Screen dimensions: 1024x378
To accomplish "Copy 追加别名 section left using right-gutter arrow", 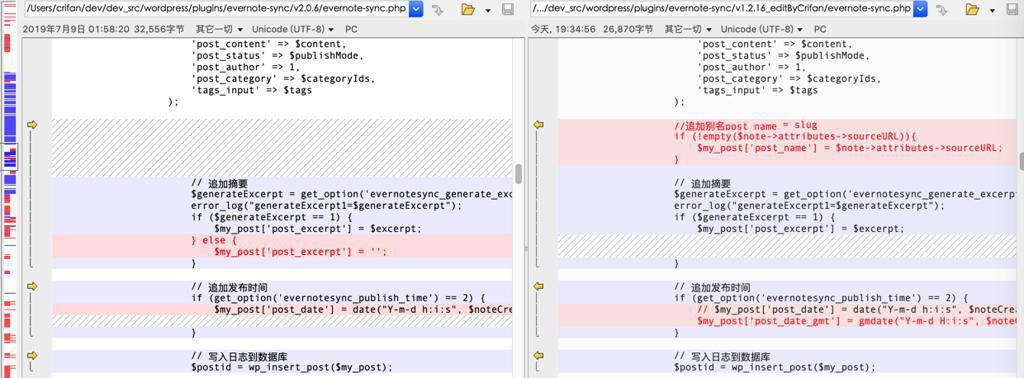I will point(539,125).
